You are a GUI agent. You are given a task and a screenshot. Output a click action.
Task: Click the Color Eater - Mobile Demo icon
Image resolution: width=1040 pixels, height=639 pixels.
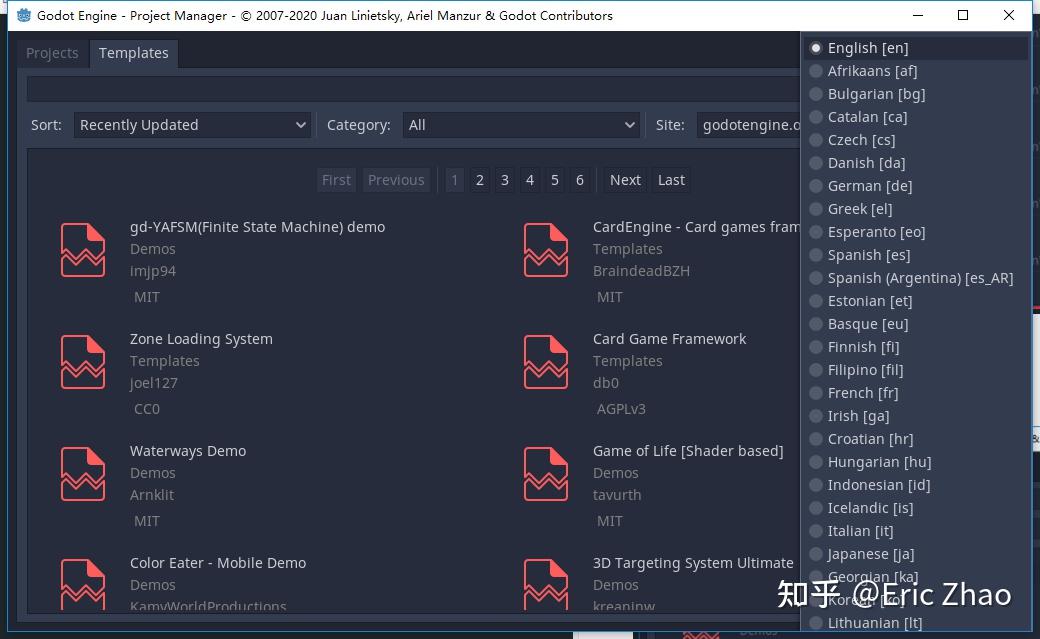coord(83,586)
